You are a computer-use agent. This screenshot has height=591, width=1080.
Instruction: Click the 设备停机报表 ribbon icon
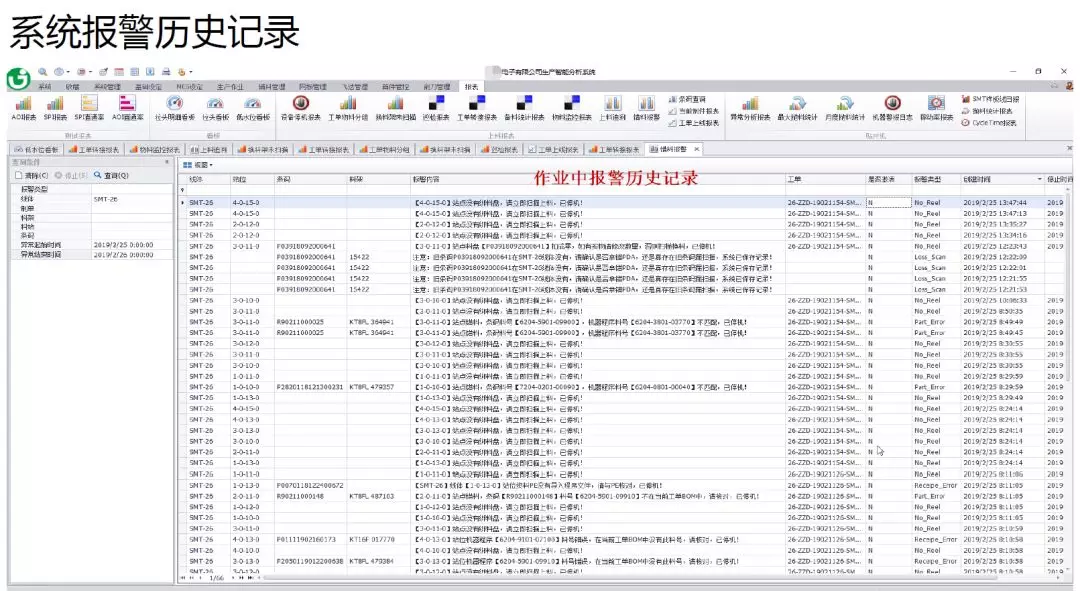point(300,106)
